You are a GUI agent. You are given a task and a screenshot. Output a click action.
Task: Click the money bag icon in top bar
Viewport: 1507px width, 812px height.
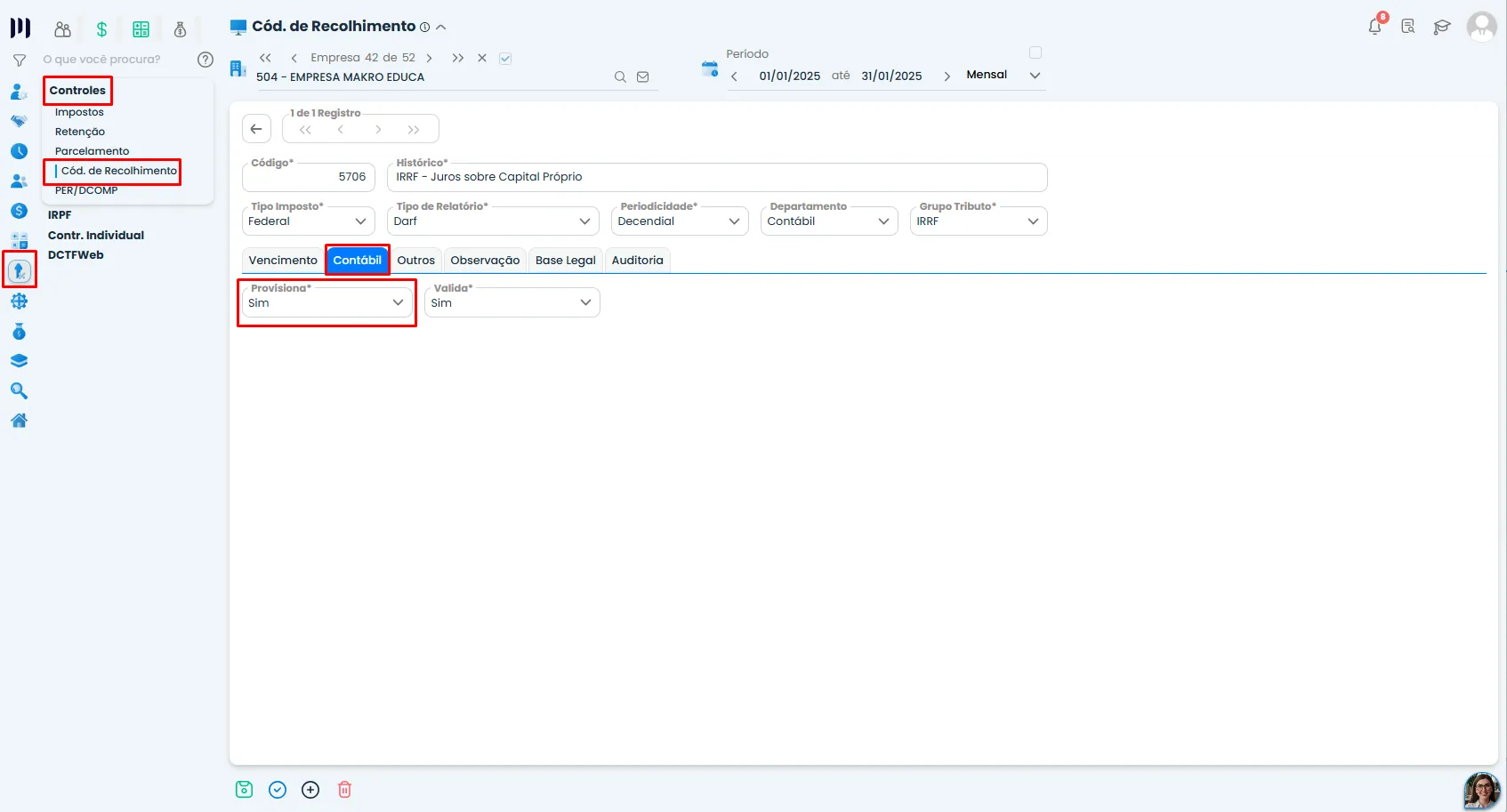pyautogui.click(x=180, y=29)
